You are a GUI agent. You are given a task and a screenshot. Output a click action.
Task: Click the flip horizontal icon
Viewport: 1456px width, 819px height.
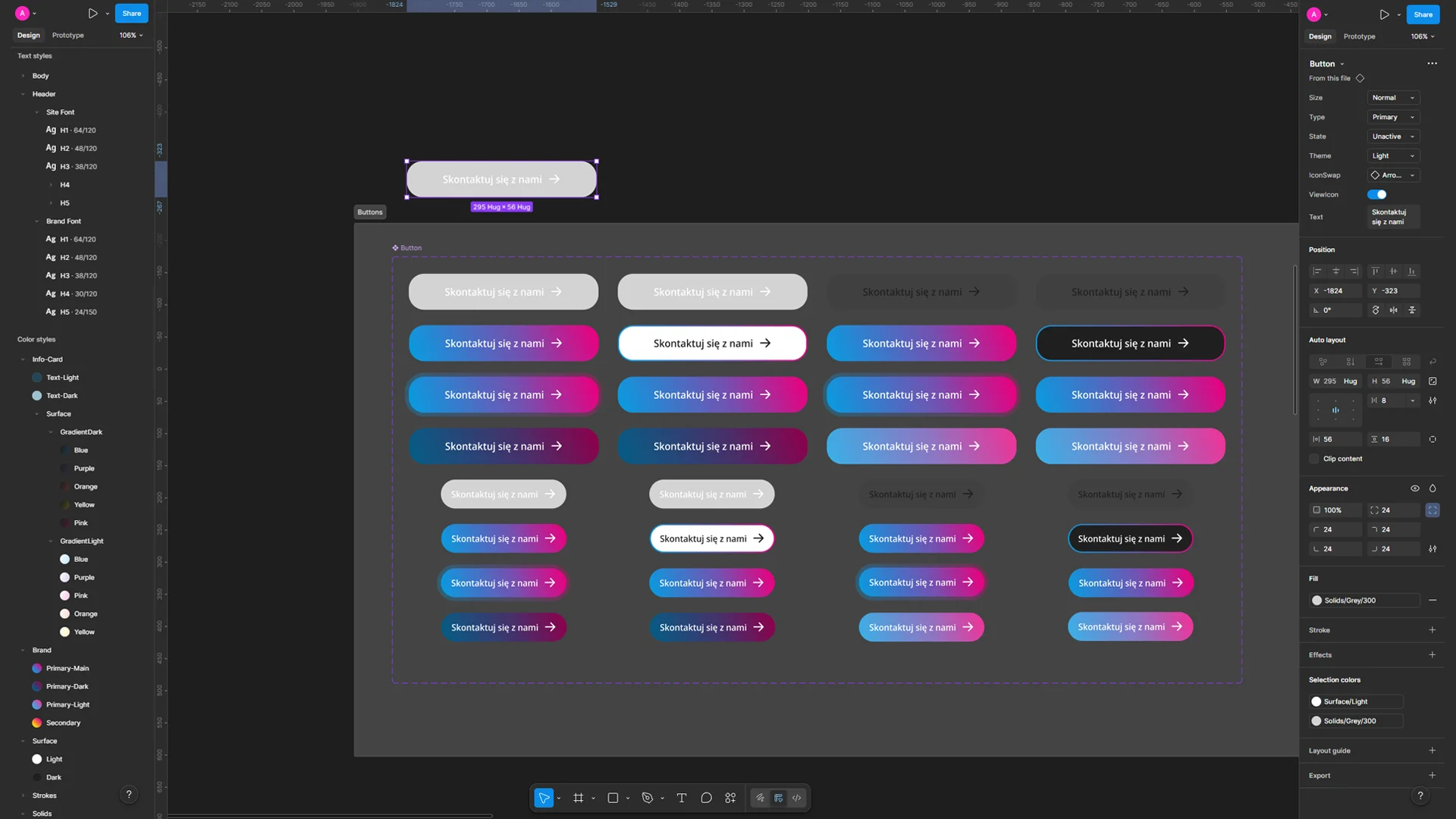pyautogui.click(x=1394, y=310)
